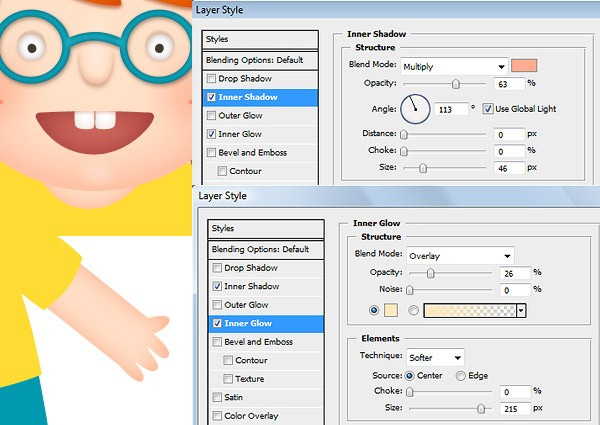
Task: Uncheck Inner Shadow checkbox in upper dialog
Action: [211, 97]
